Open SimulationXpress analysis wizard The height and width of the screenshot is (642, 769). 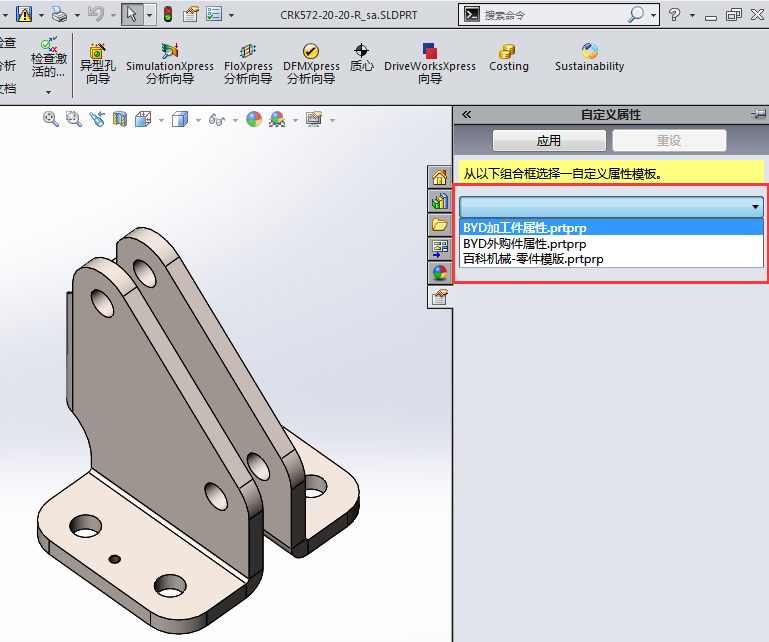click(x=170, y=64)
